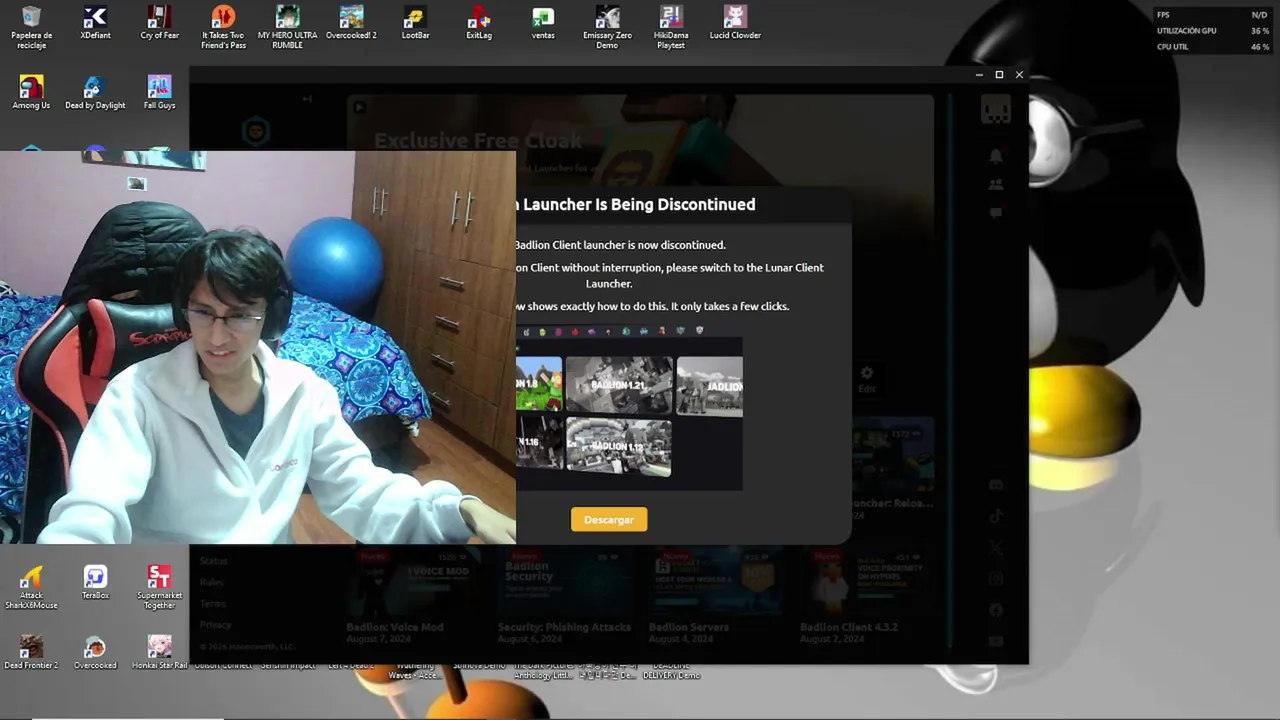Open the Among Us desktop shortcut
The height and width of the screenshot is (720, 1280).
pyautogui.click(x=32, y=93)
